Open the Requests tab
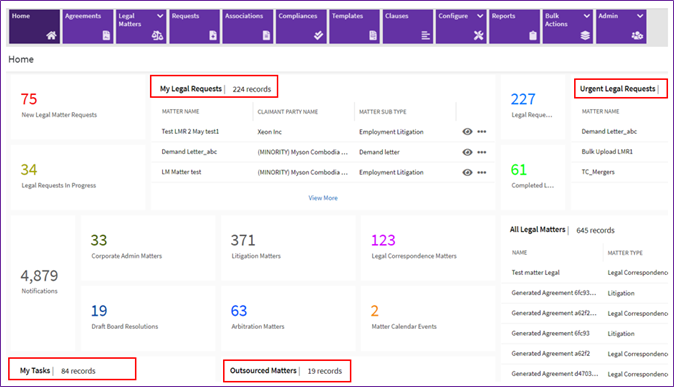 click(x=195, y=27)
